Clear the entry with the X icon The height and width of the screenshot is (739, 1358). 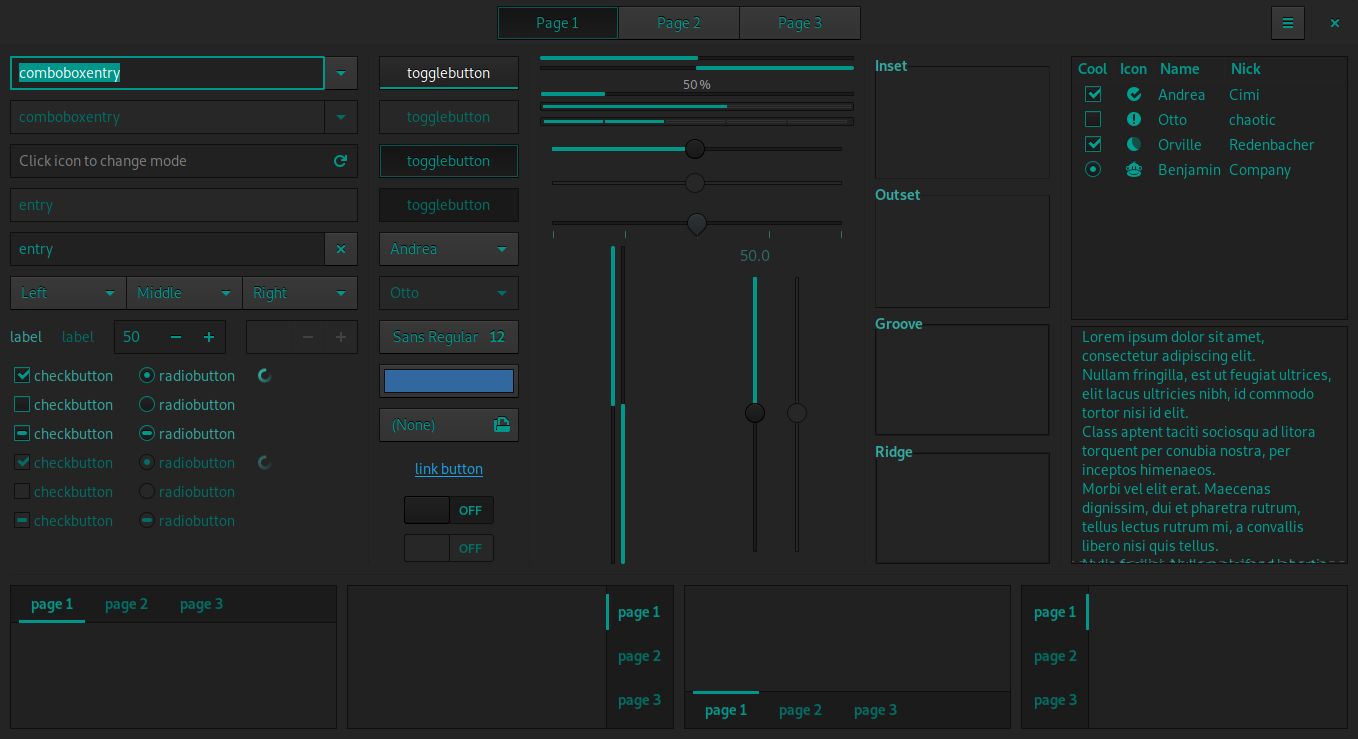(x=341, y=249)
